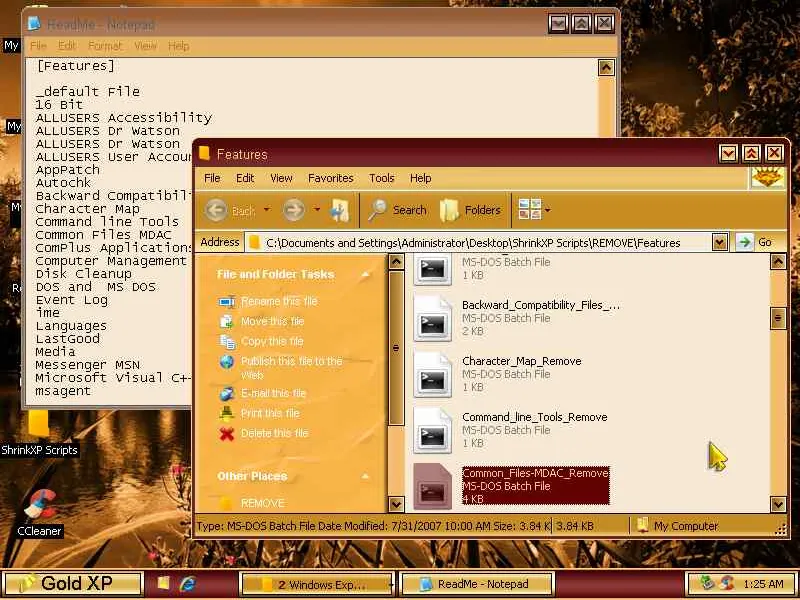Collapse File and Folder Tasks section
This screenshot has width=800, height=600.
[x=365, y=274]
